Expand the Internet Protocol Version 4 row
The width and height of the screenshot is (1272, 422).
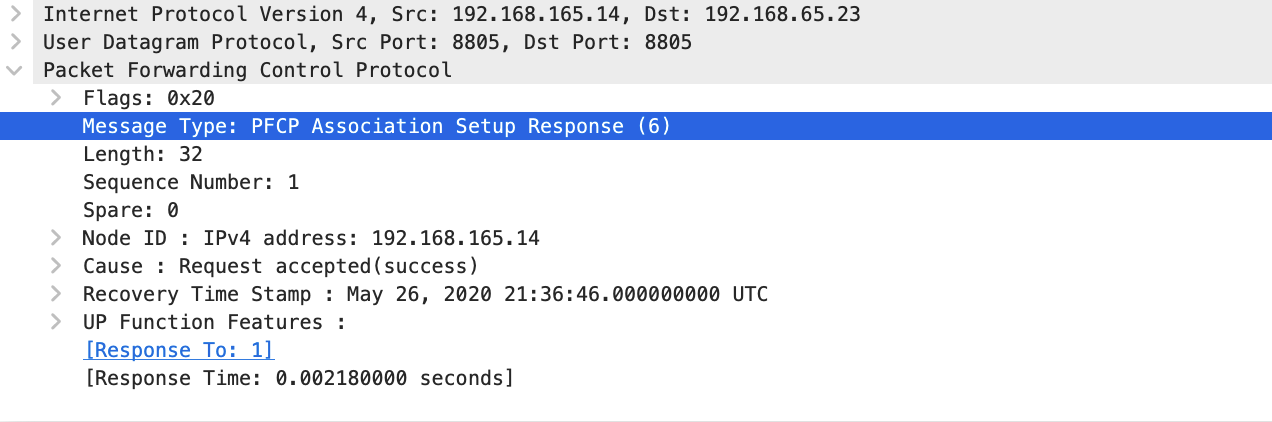pos(15,14)
